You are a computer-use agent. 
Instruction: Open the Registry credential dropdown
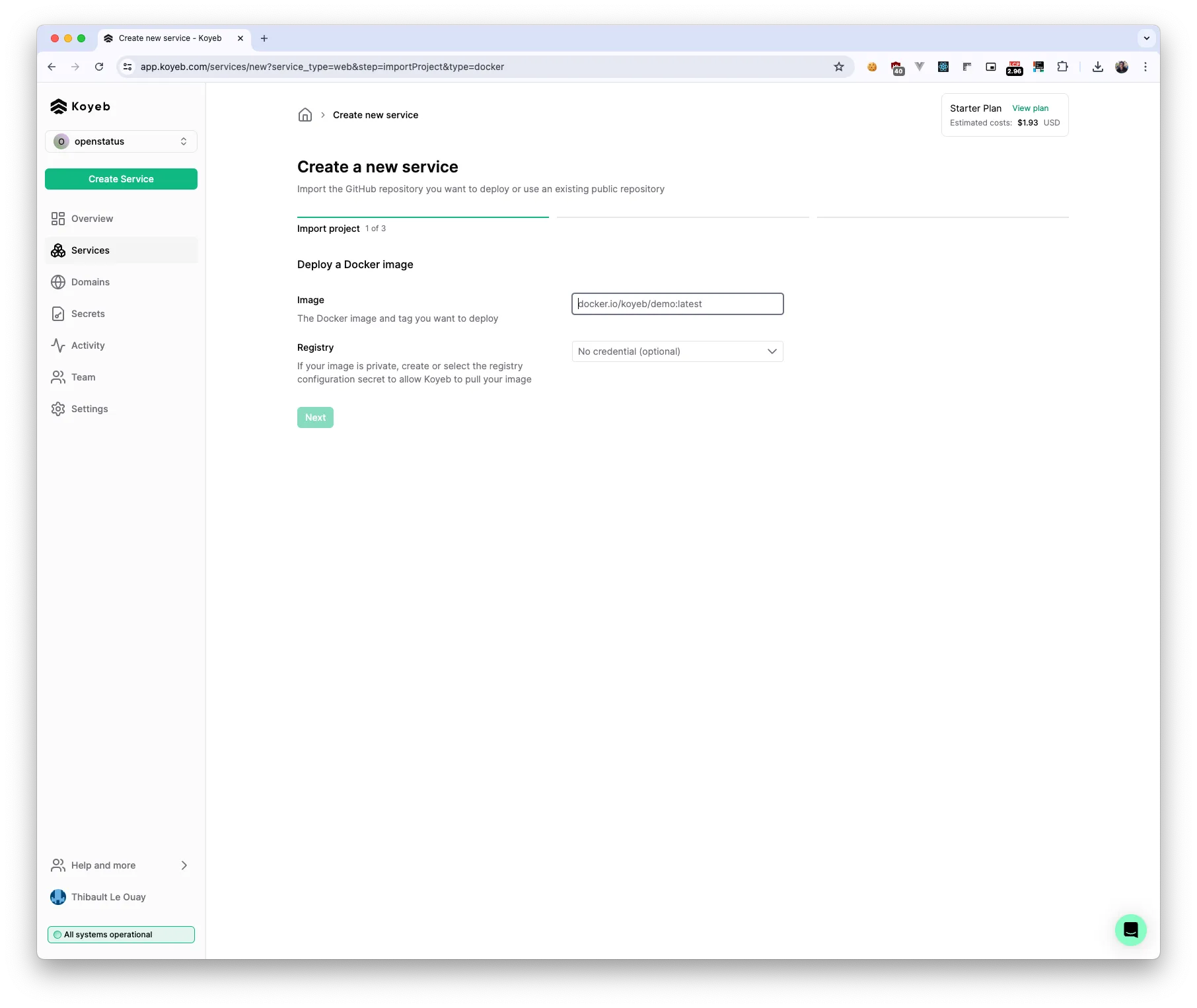coord(677,351)
